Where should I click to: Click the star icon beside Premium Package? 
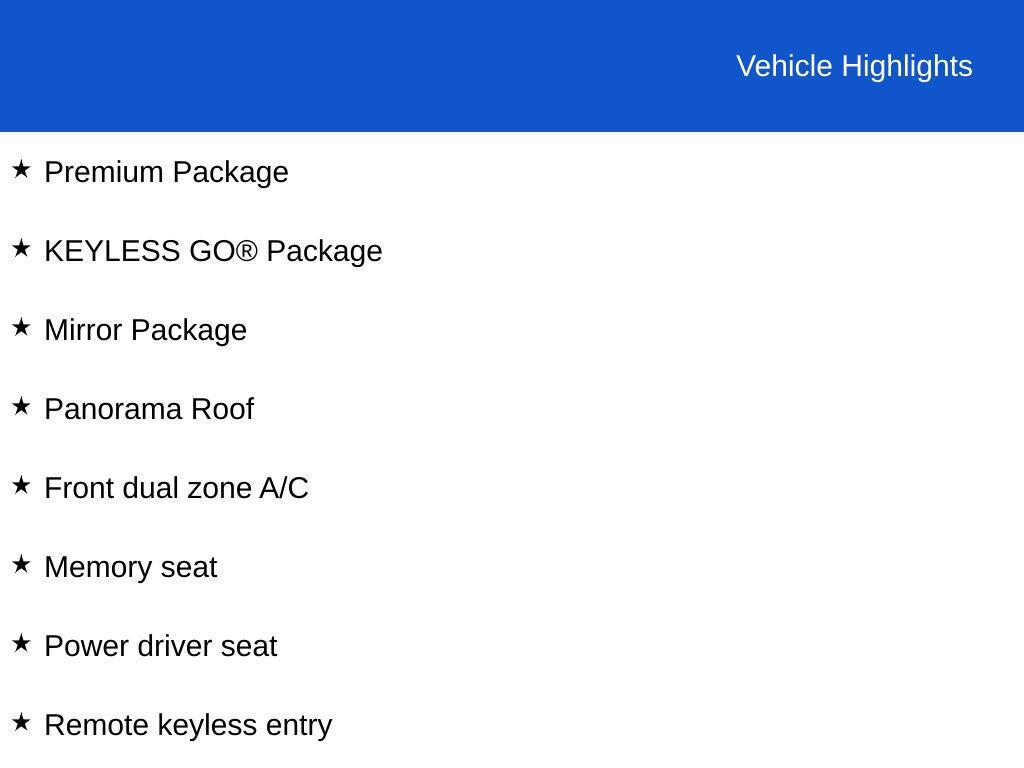click(x=21, y=169)
